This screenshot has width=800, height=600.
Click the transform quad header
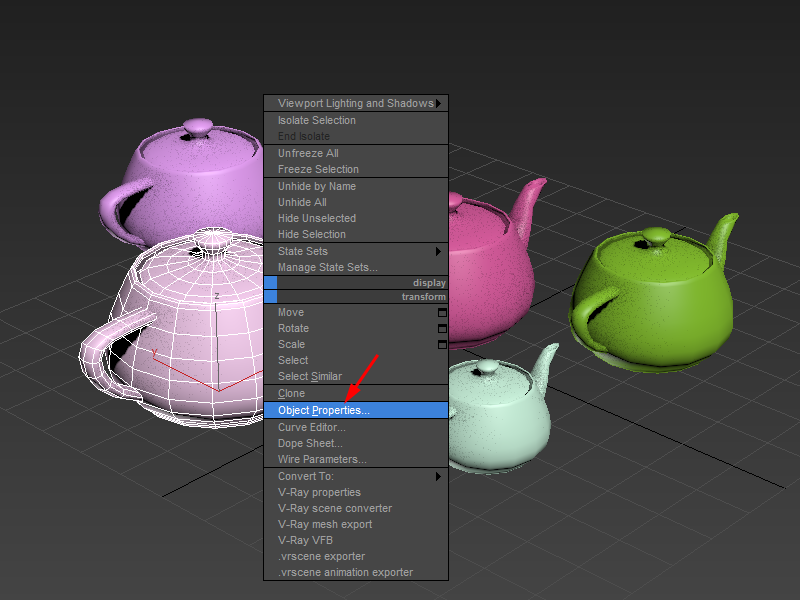pos(356,297)
